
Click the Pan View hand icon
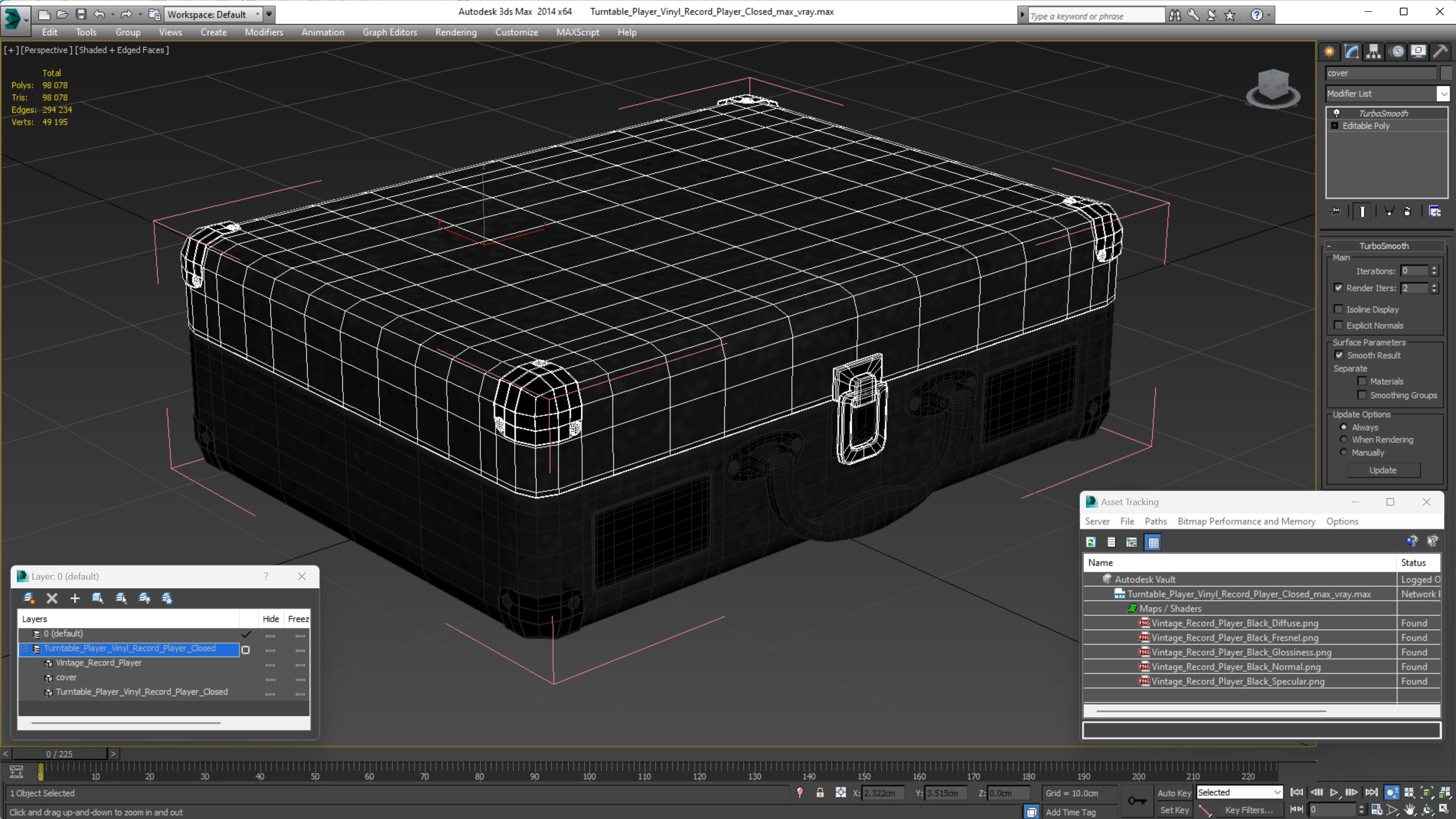tap(1410, 810)
